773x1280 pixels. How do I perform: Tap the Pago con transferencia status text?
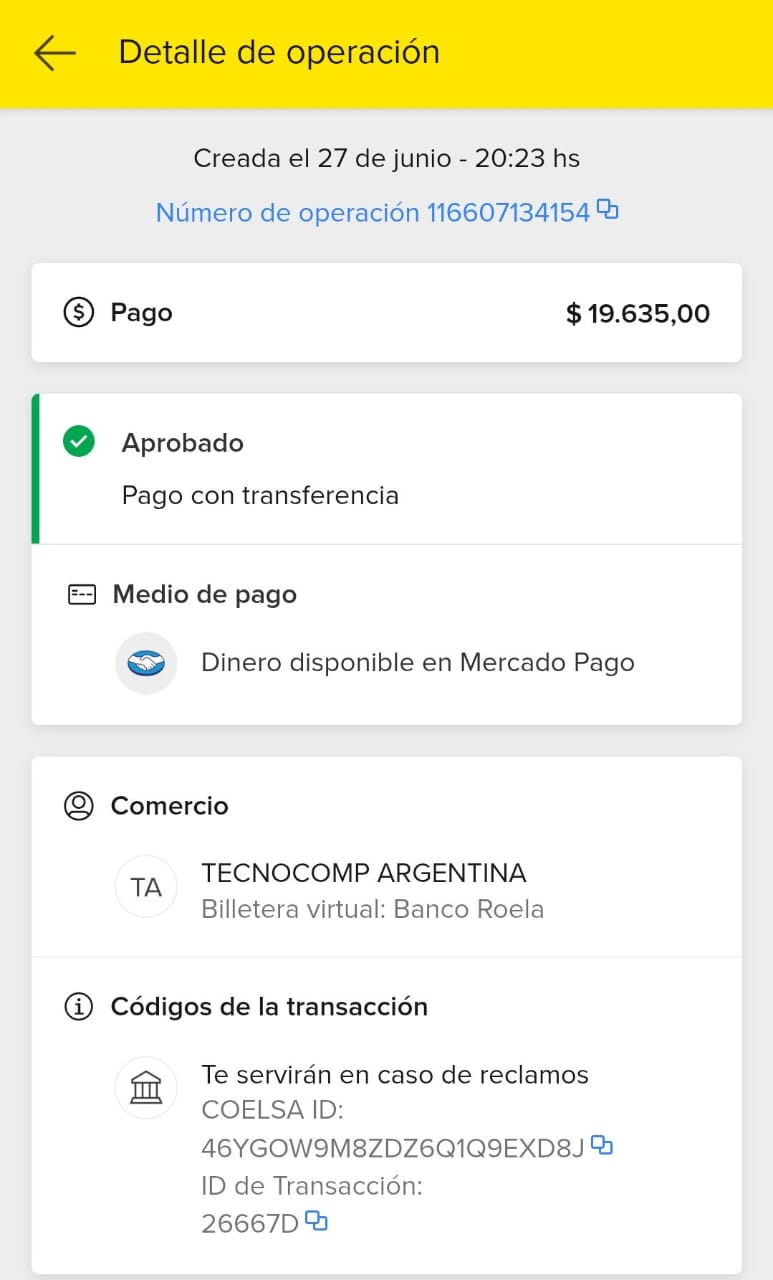point(260,495)
